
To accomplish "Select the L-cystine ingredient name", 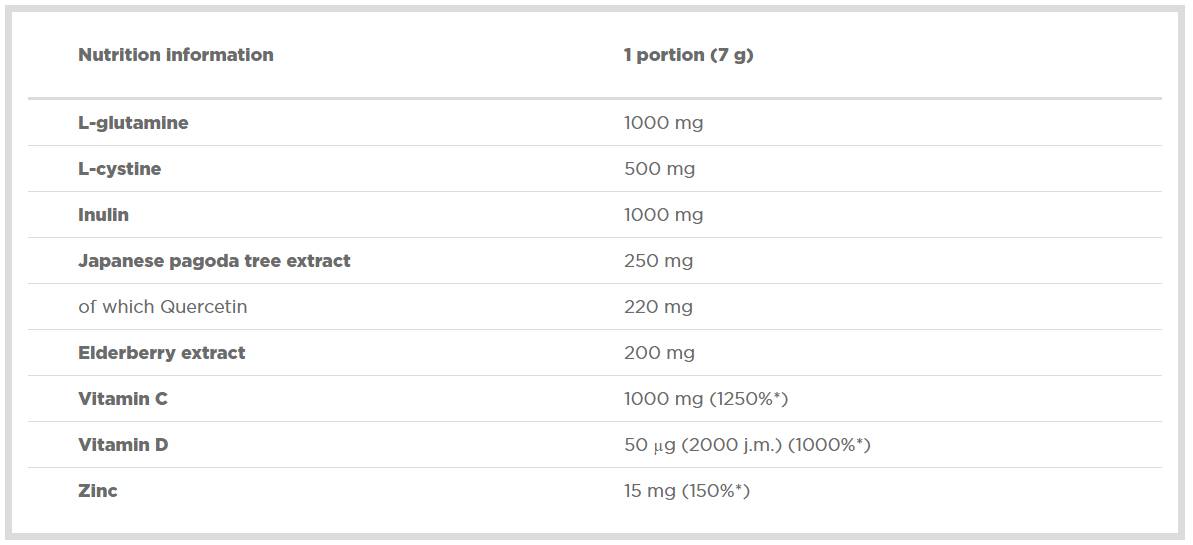I will pyautogui.click(x=119, y=169).
